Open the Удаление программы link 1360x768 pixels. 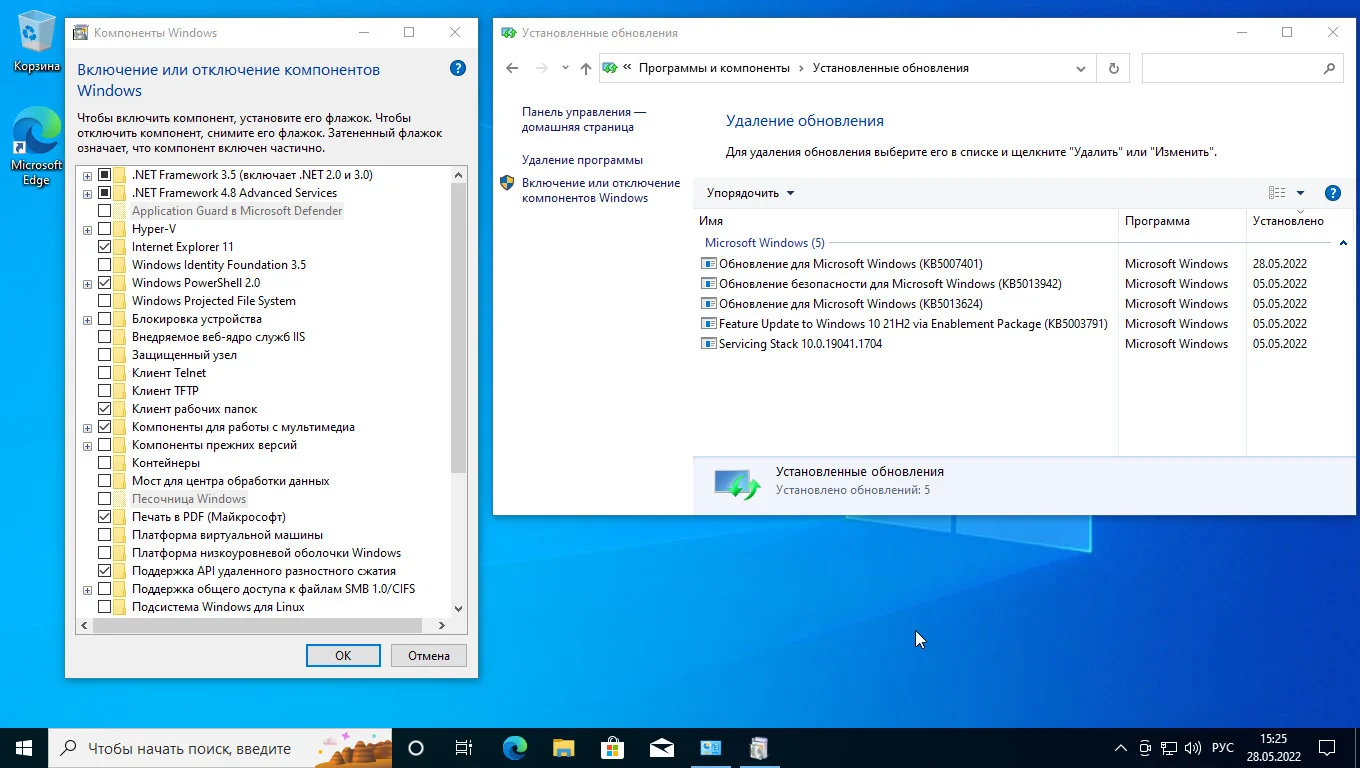click(582, 160)
